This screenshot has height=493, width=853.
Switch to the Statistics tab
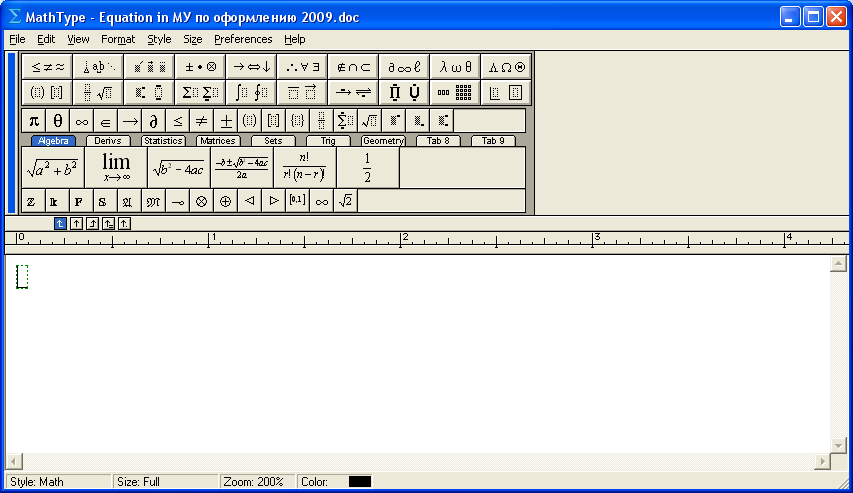(x=163, y=140)
